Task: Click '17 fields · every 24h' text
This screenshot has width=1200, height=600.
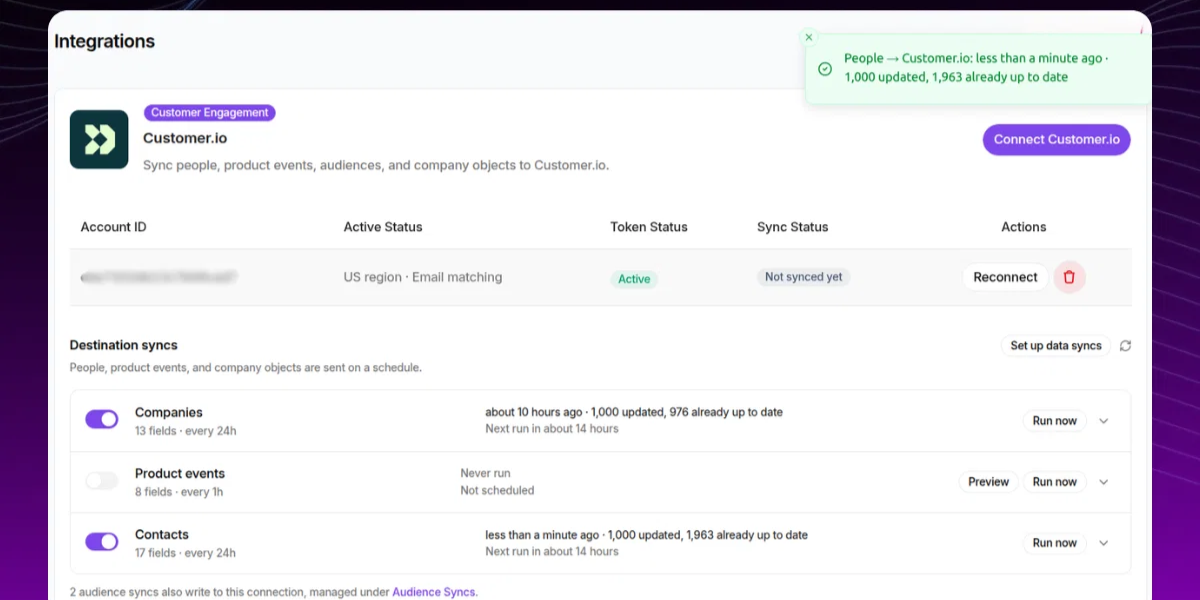Action: [x=185, y=553]
